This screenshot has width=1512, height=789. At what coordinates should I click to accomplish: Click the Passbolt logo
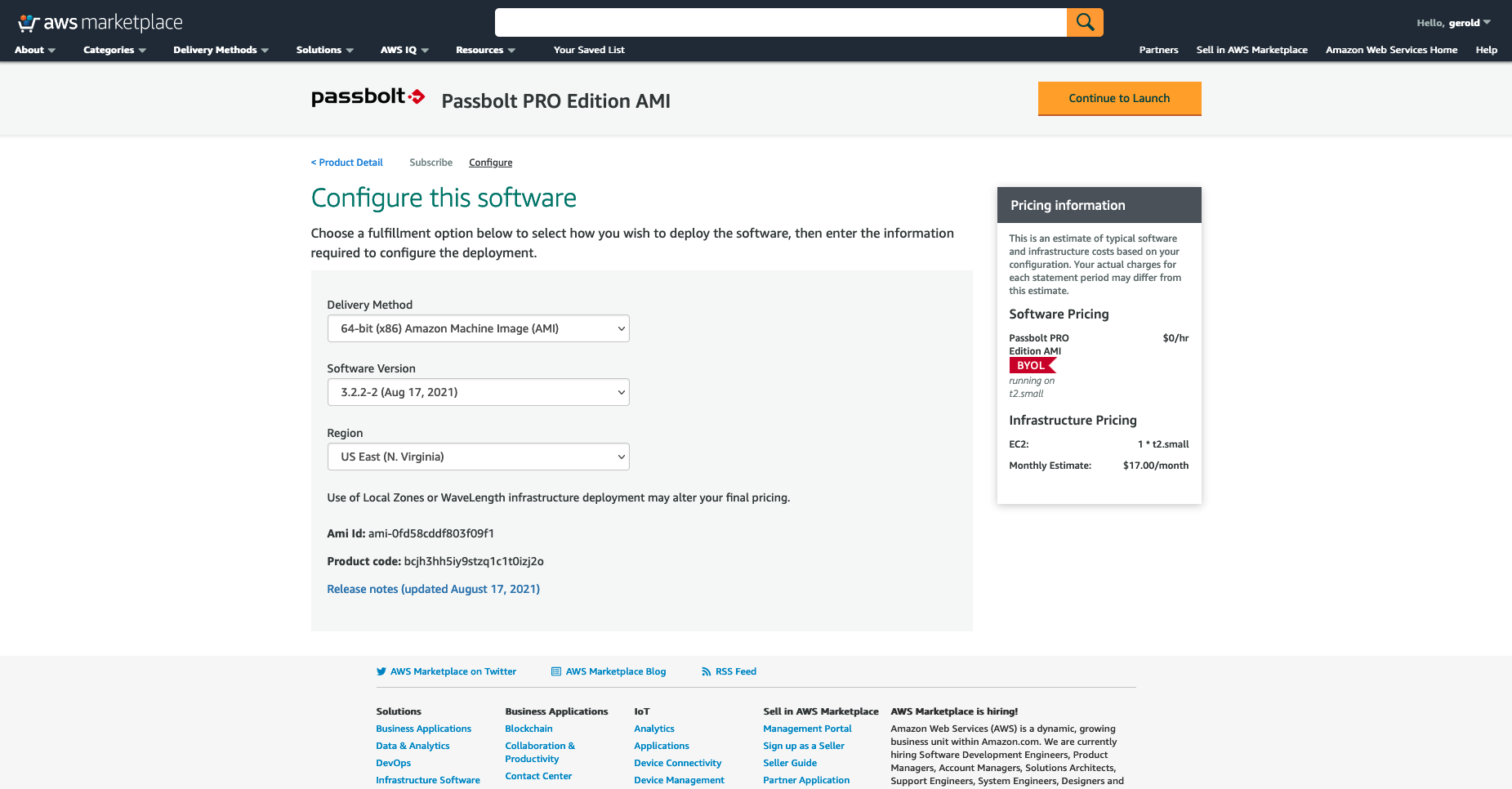(x=368, y=97)
